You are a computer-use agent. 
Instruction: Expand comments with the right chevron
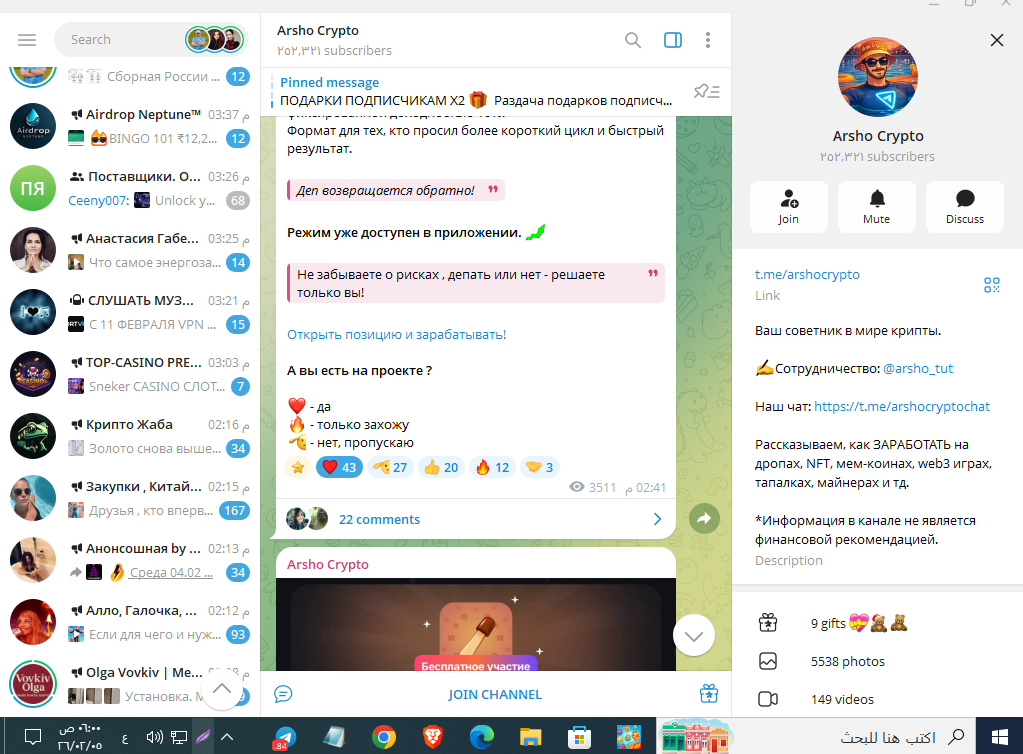click(x=657, y=519)
